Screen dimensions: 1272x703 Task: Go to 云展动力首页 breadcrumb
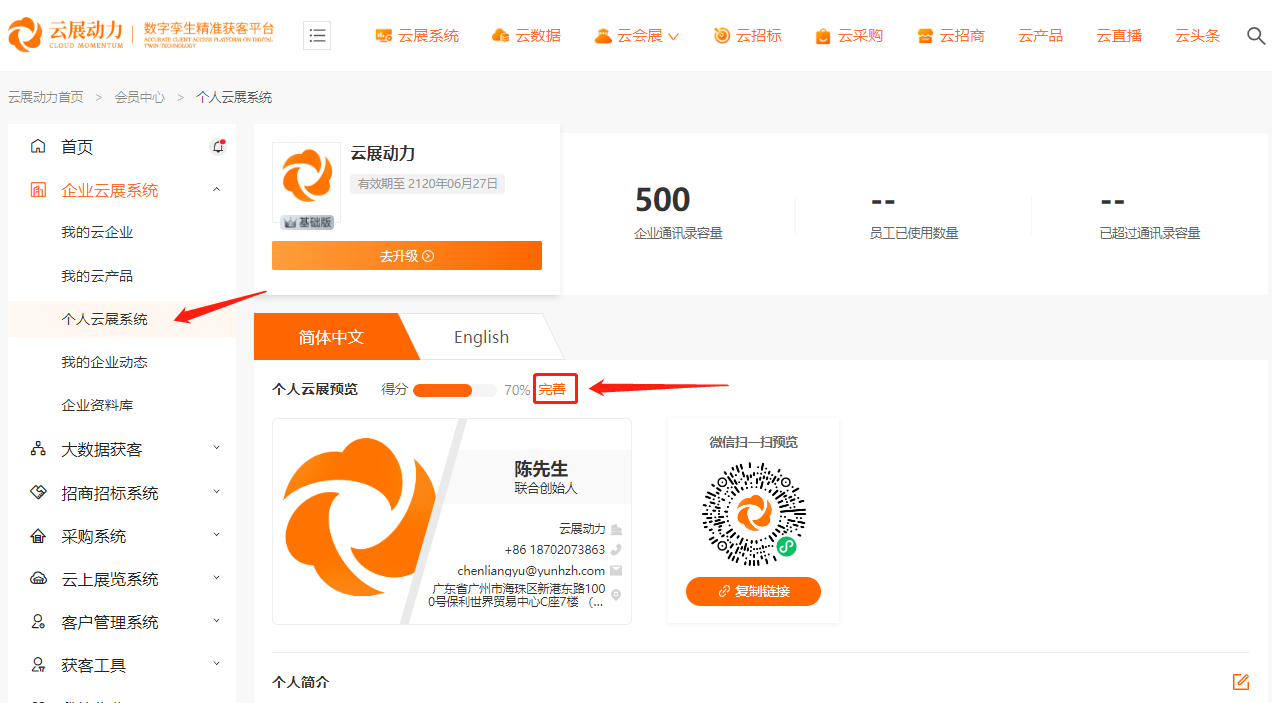pyautogui.click(x=46, y=97)
